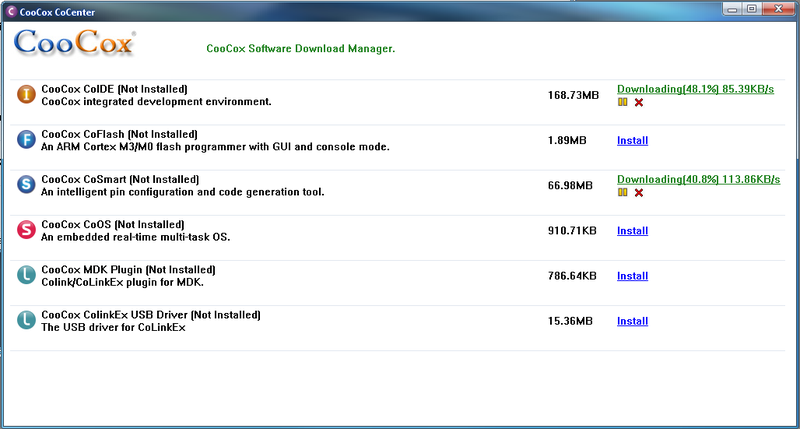Screen dimensions: 800x429
Task: Click the ARM Cortex M3/M0 flash programmer description
Action: coord(215,147)
